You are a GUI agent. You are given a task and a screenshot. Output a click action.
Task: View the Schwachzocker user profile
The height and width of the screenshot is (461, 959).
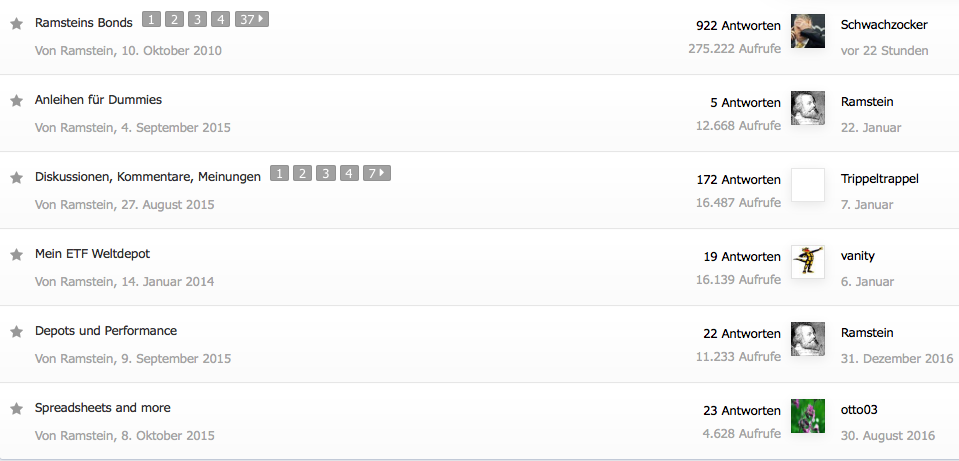click(884, 24)
